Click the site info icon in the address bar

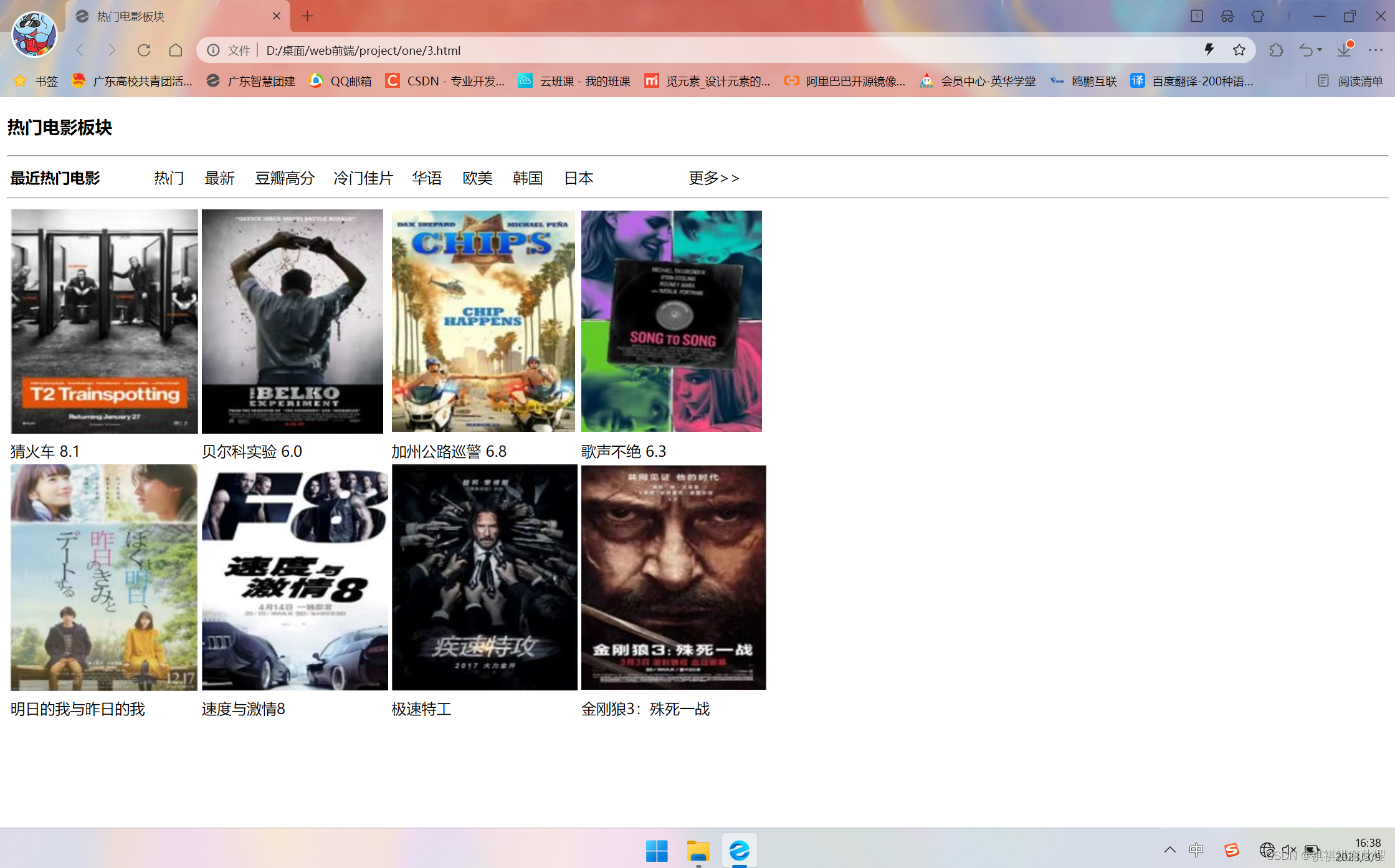click(x=213, y=50)
